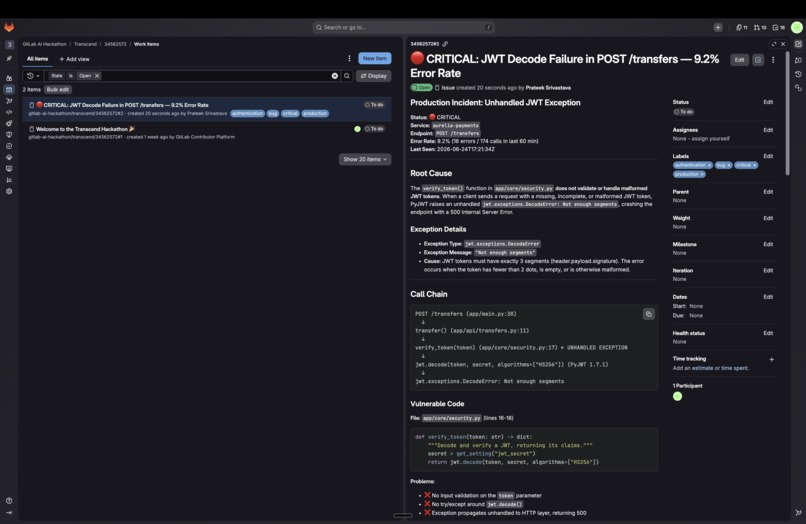Screen dimensions: 806x524
Task: Open the merge requests branch icon in sidebar
Action: (x=9, y=101)
